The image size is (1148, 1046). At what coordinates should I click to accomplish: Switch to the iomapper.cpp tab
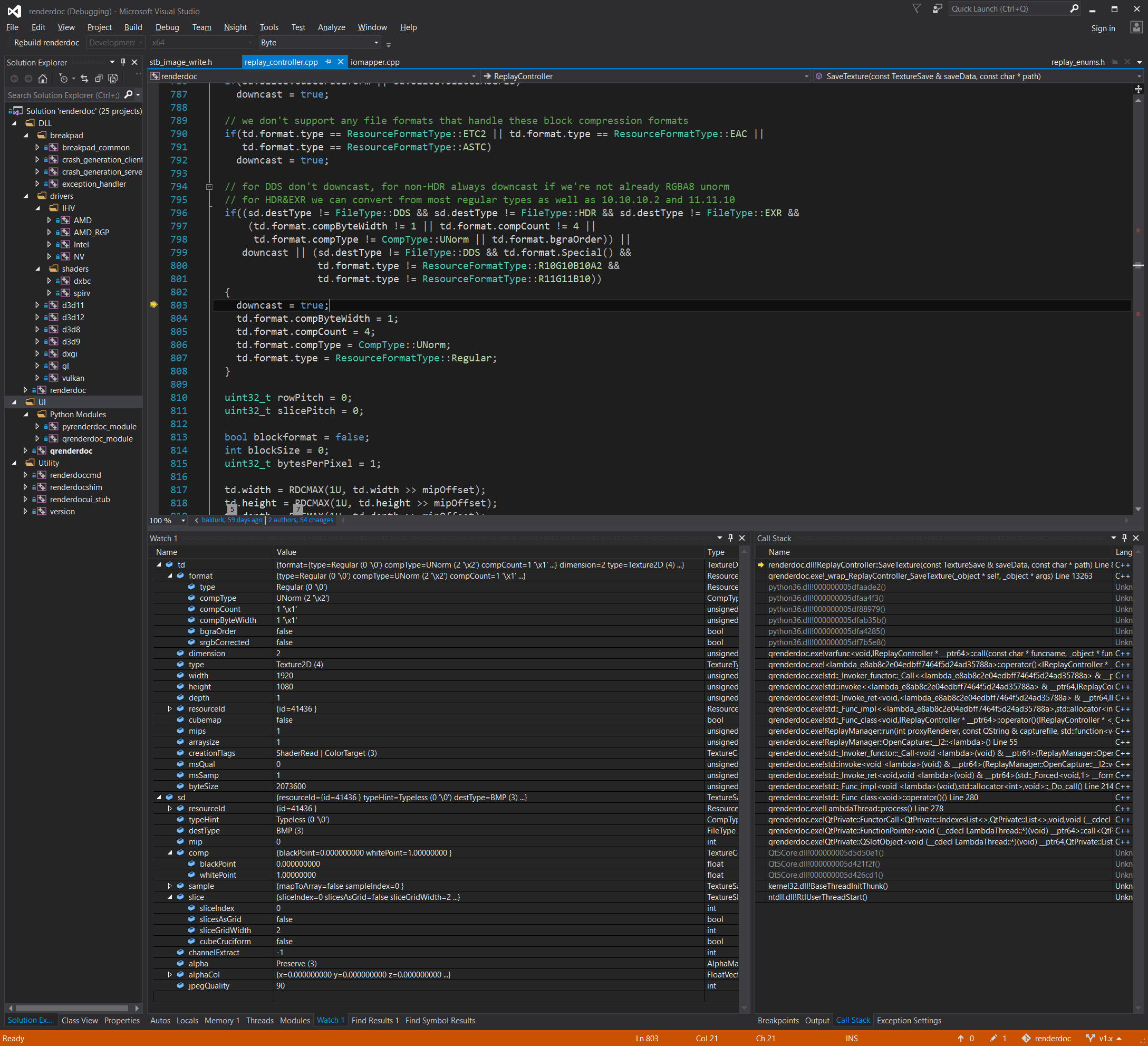(375, 62)
